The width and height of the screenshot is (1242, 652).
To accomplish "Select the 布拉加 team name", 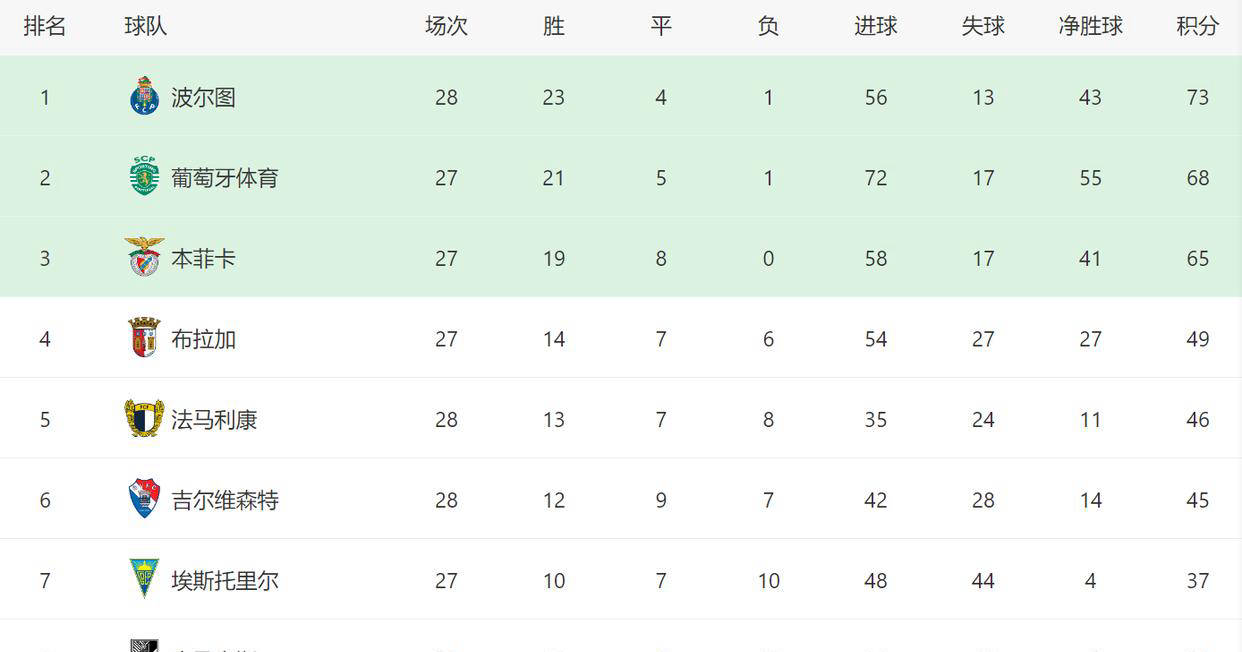I will 203,339.
